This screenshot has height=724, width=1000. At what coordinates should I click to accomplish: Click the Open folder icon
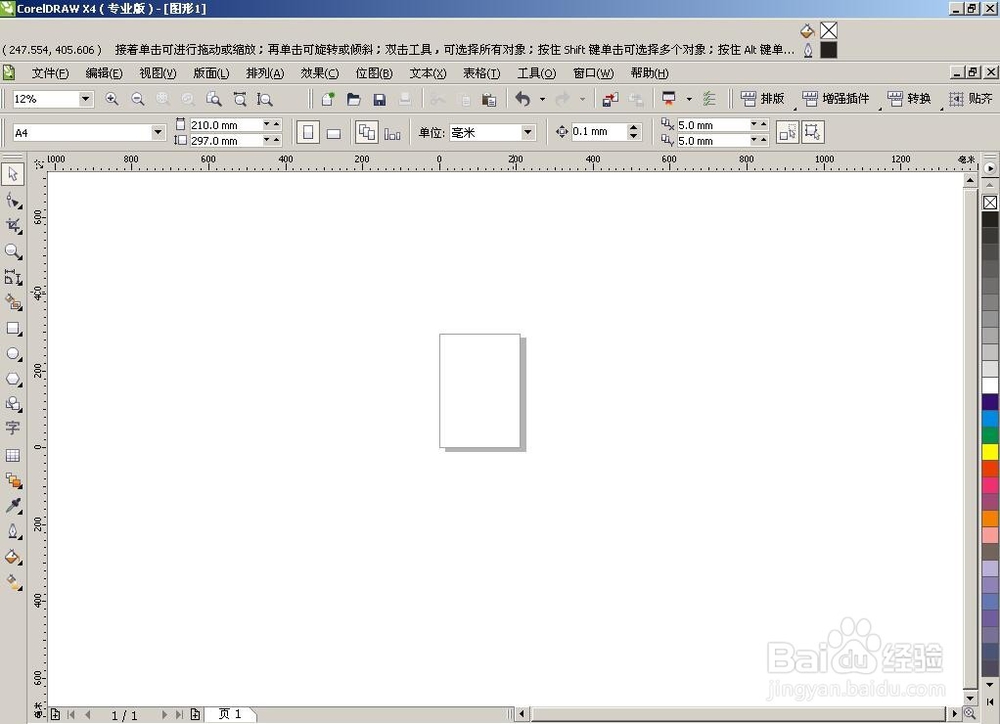click(353, 99)
